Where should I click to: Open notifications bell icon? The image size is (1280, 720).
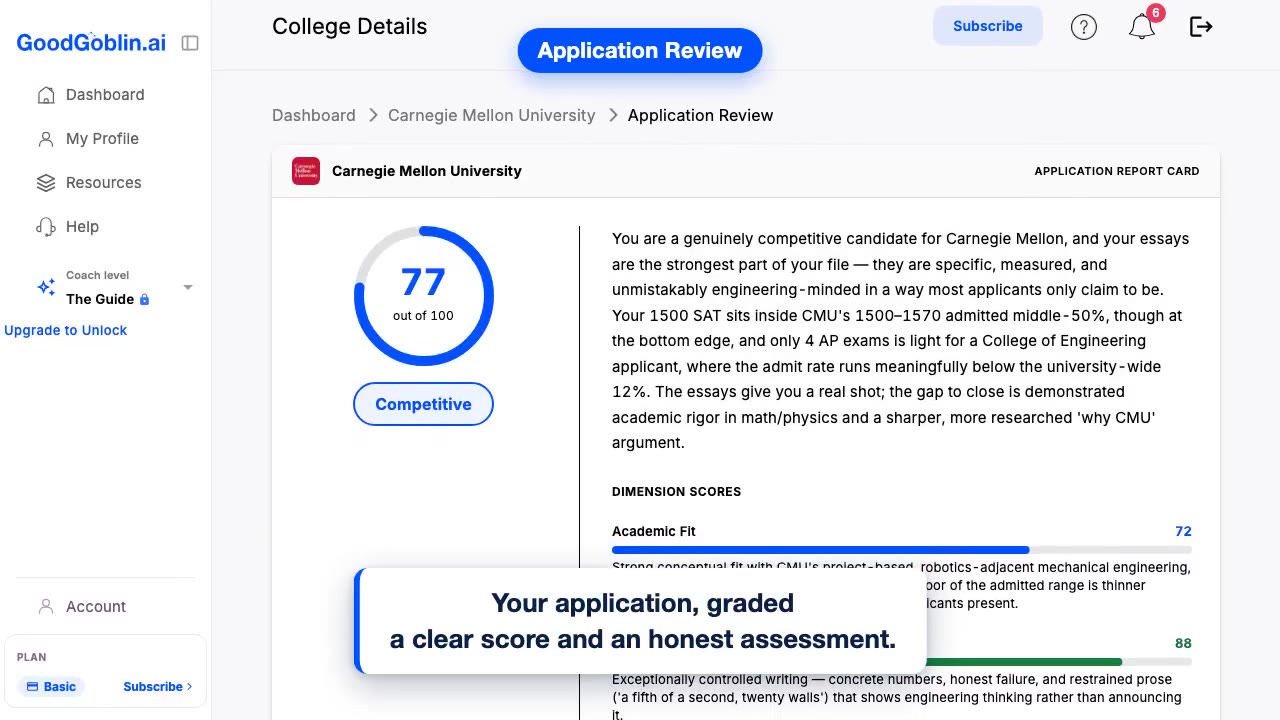pyautogui.click(x=1142, y=28)
